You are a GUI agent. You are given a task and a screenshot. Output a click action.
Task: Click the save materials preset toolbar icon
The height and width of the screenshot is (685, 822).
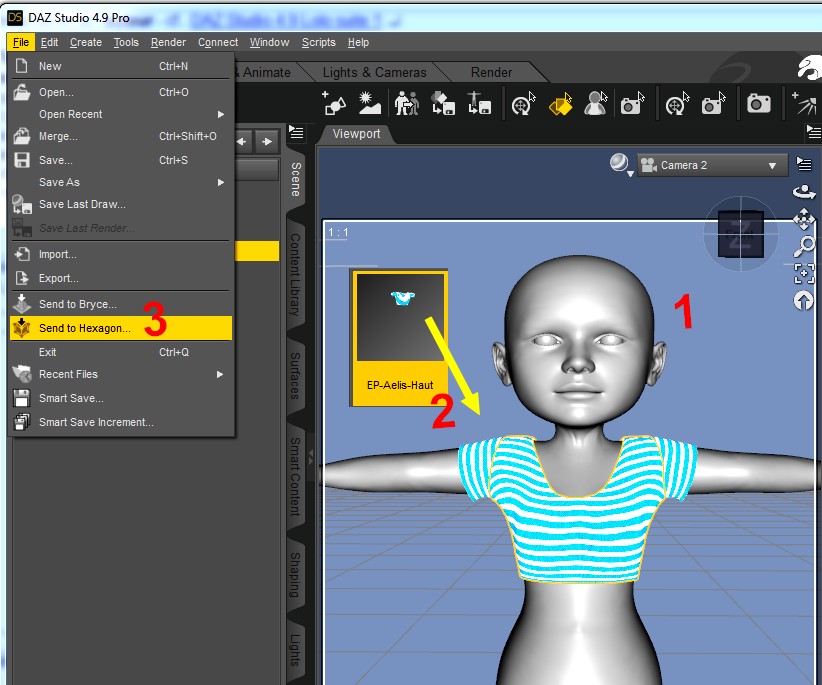coord(443,103)
